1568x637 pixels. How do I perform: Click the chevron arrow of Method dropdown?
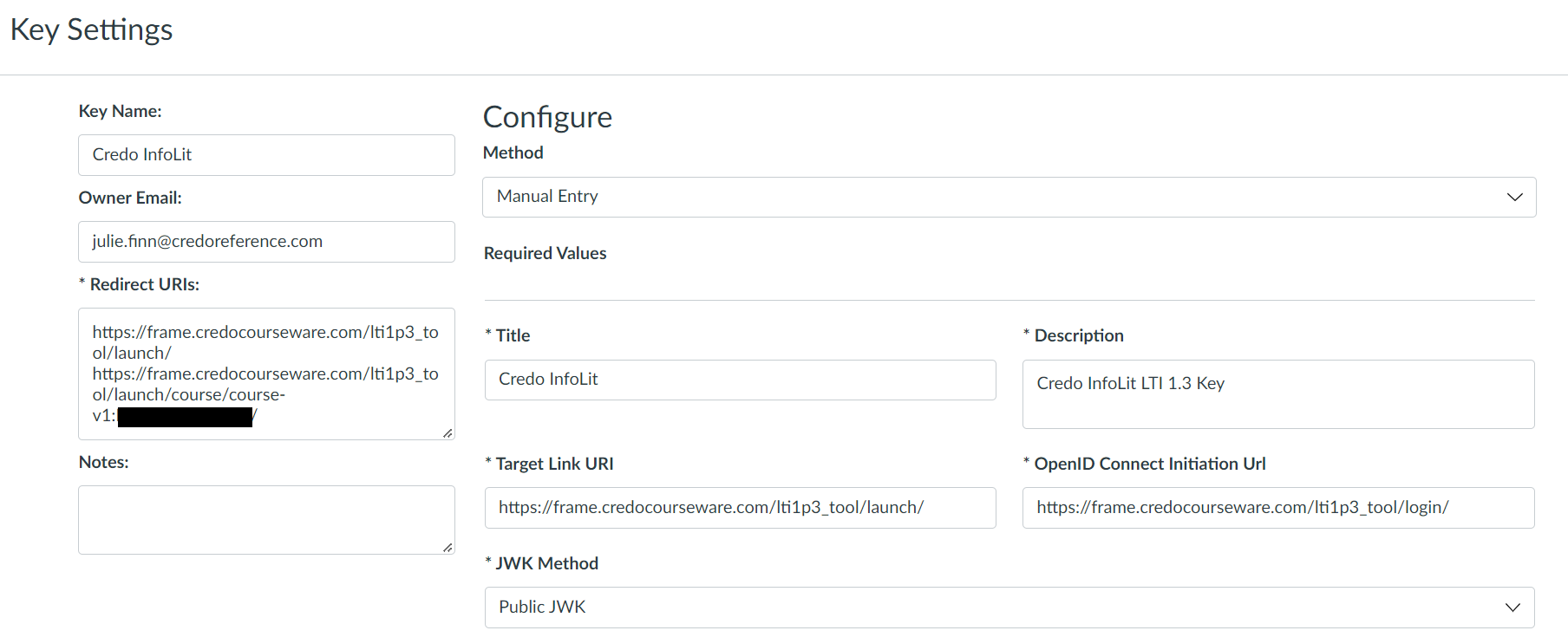pos(1514,197)
